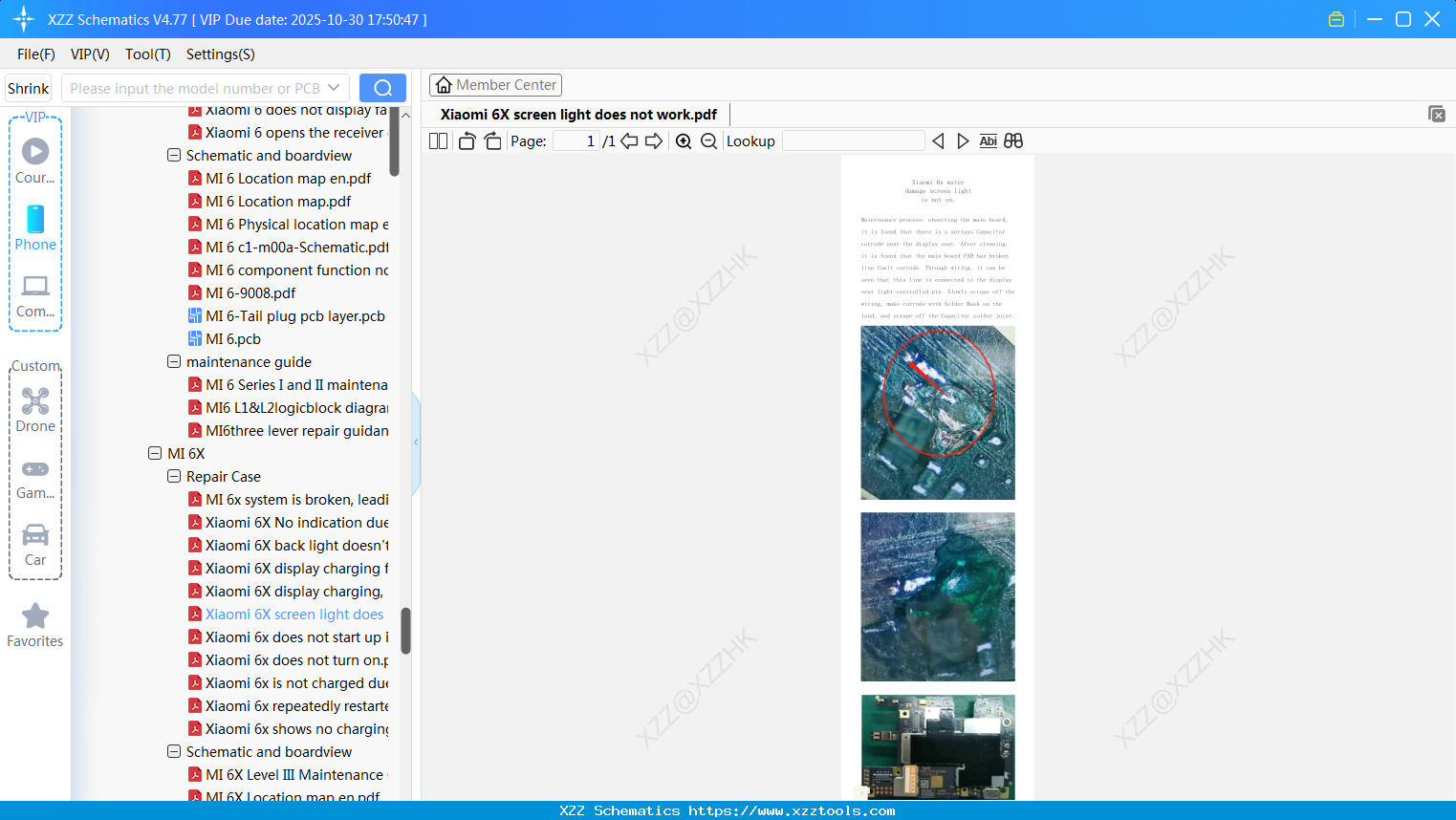Click the first repair photo with red circle

pos(938,413)
